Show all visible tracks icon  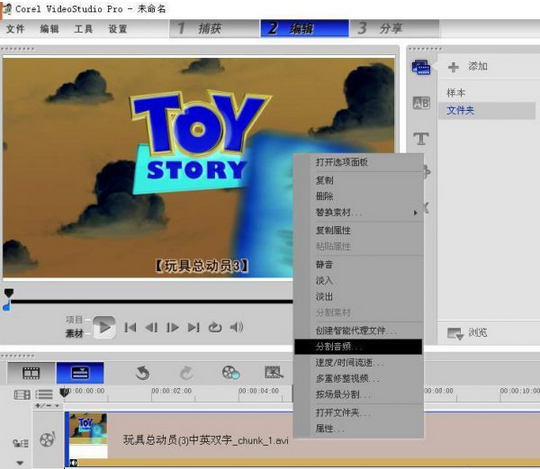tap(22, 395)
